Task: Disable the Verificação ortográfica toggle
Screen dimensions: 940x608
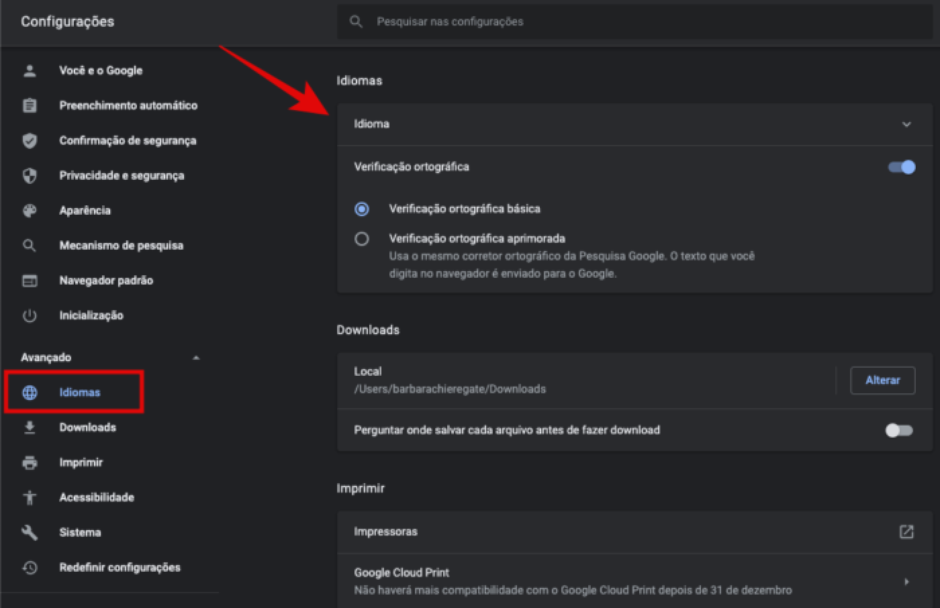Action: click(x=902, y=167)
